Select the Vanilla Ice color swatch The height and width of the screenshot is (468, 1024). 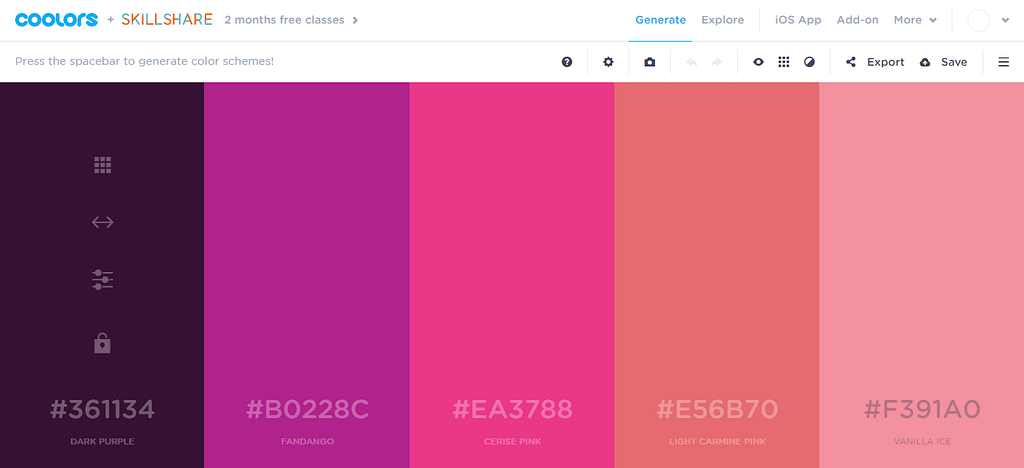(x=921, y=275)
